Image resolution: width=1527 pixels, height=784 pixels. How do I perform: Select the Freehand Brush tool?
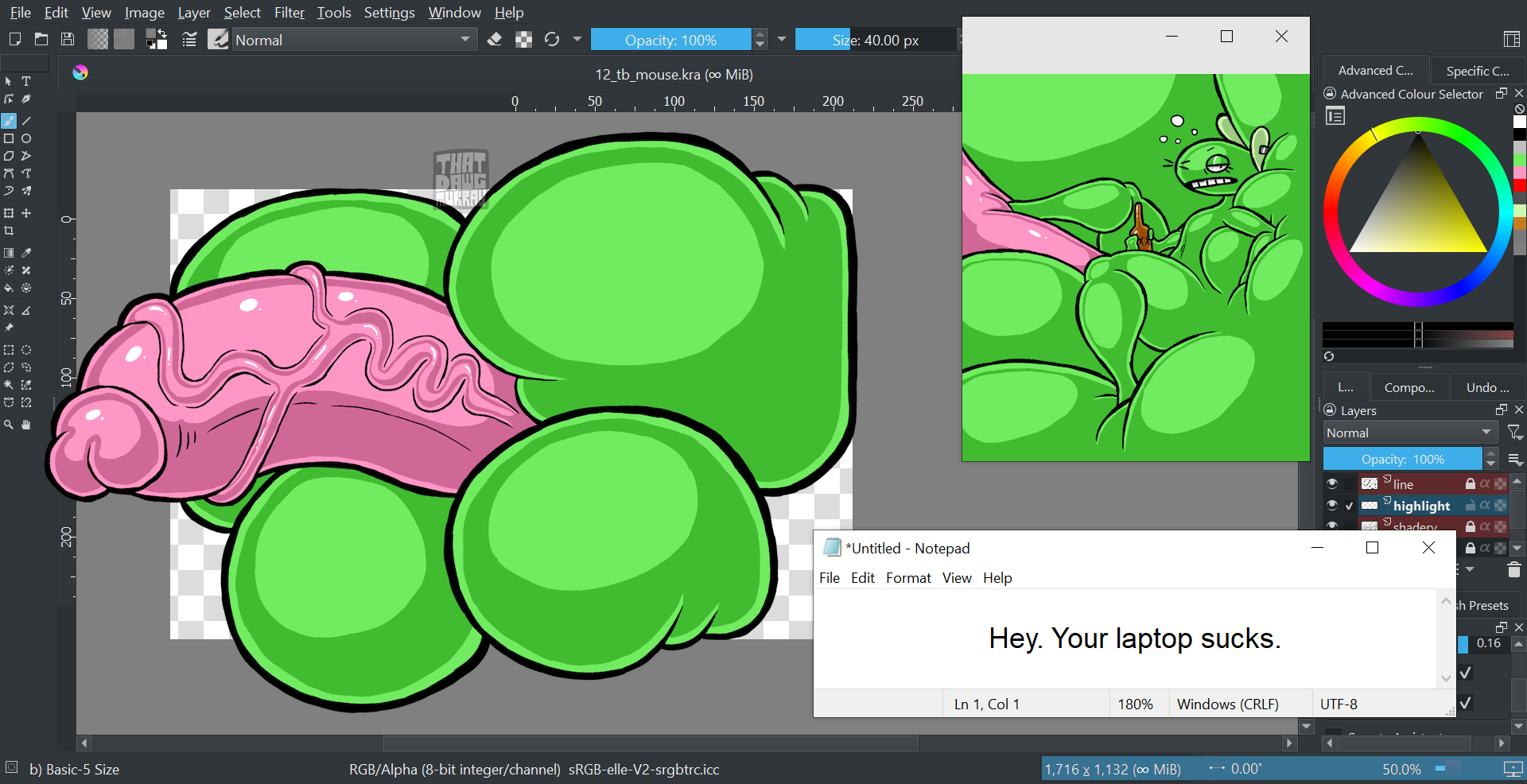pos(9,121)
